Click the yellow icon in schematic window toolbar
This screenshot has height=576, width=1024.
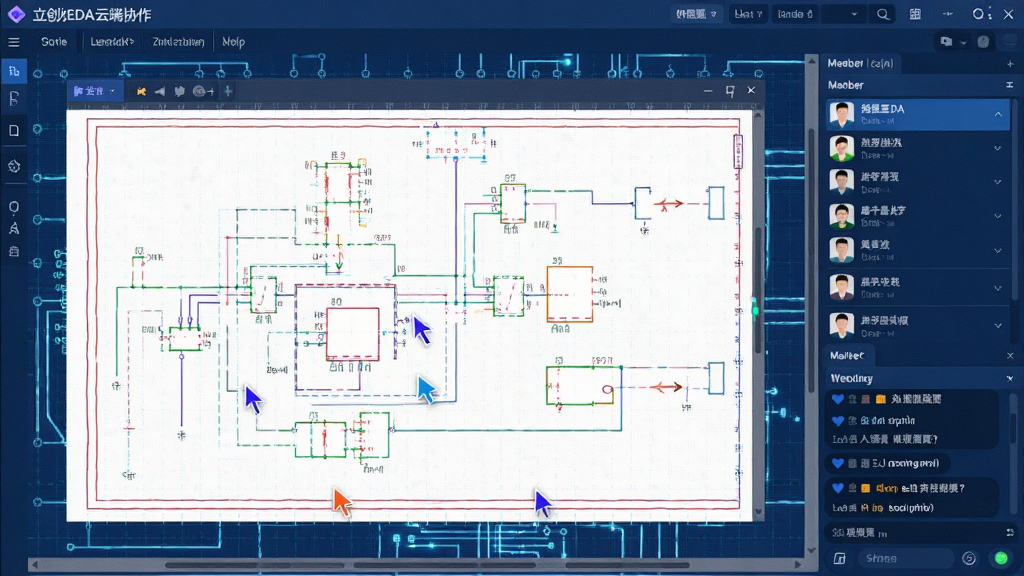tap(141, 91)
